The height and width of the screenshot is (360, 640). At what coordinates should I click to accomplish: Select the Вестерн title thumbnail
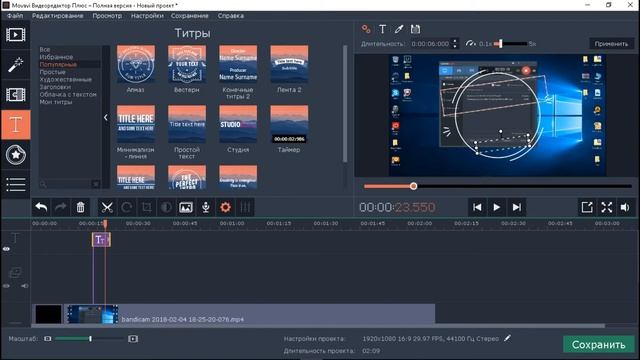[187, 64]
